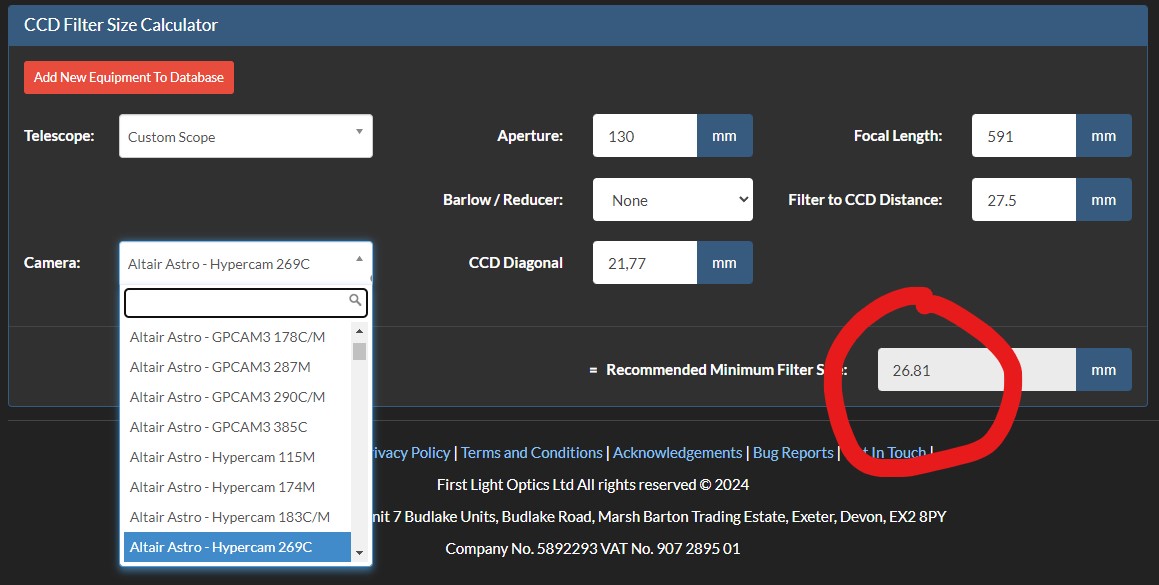Open the Barlow / Reducer dropdown
Viewport: 1159px width, 585px height.
coord(672,200)
